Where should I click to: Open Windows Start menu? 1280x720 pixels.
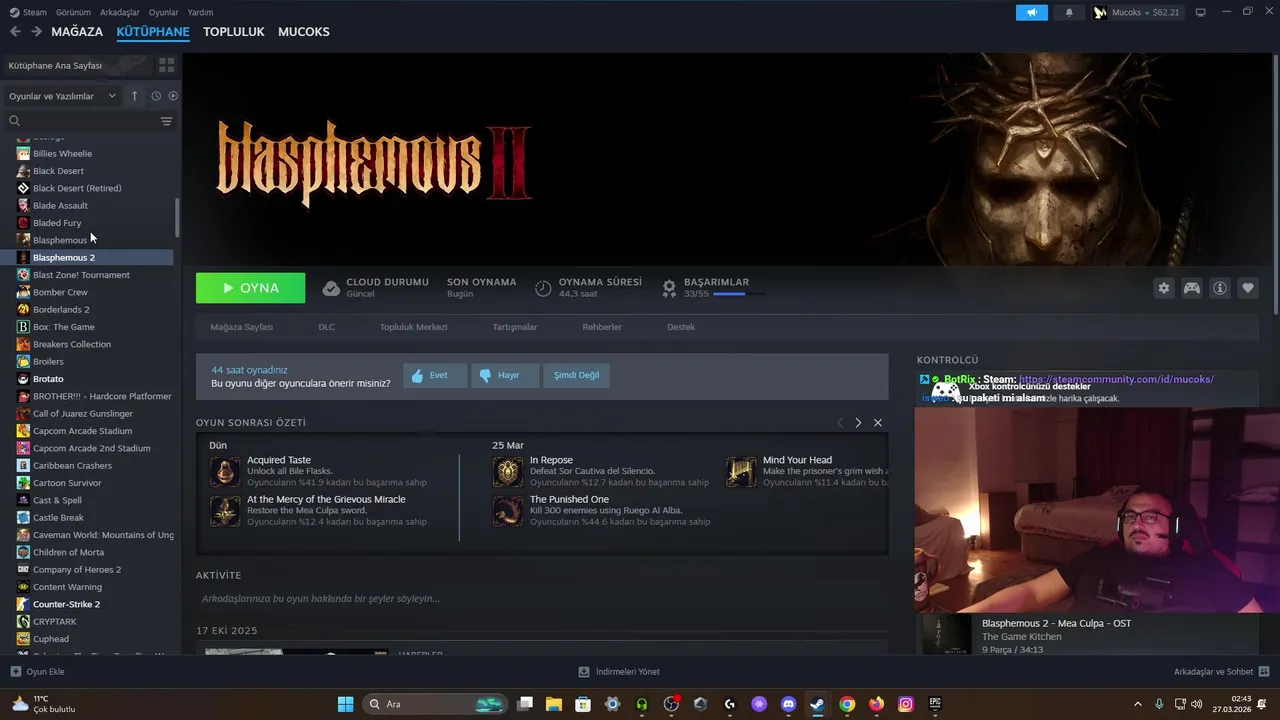[x=345, y=704]
